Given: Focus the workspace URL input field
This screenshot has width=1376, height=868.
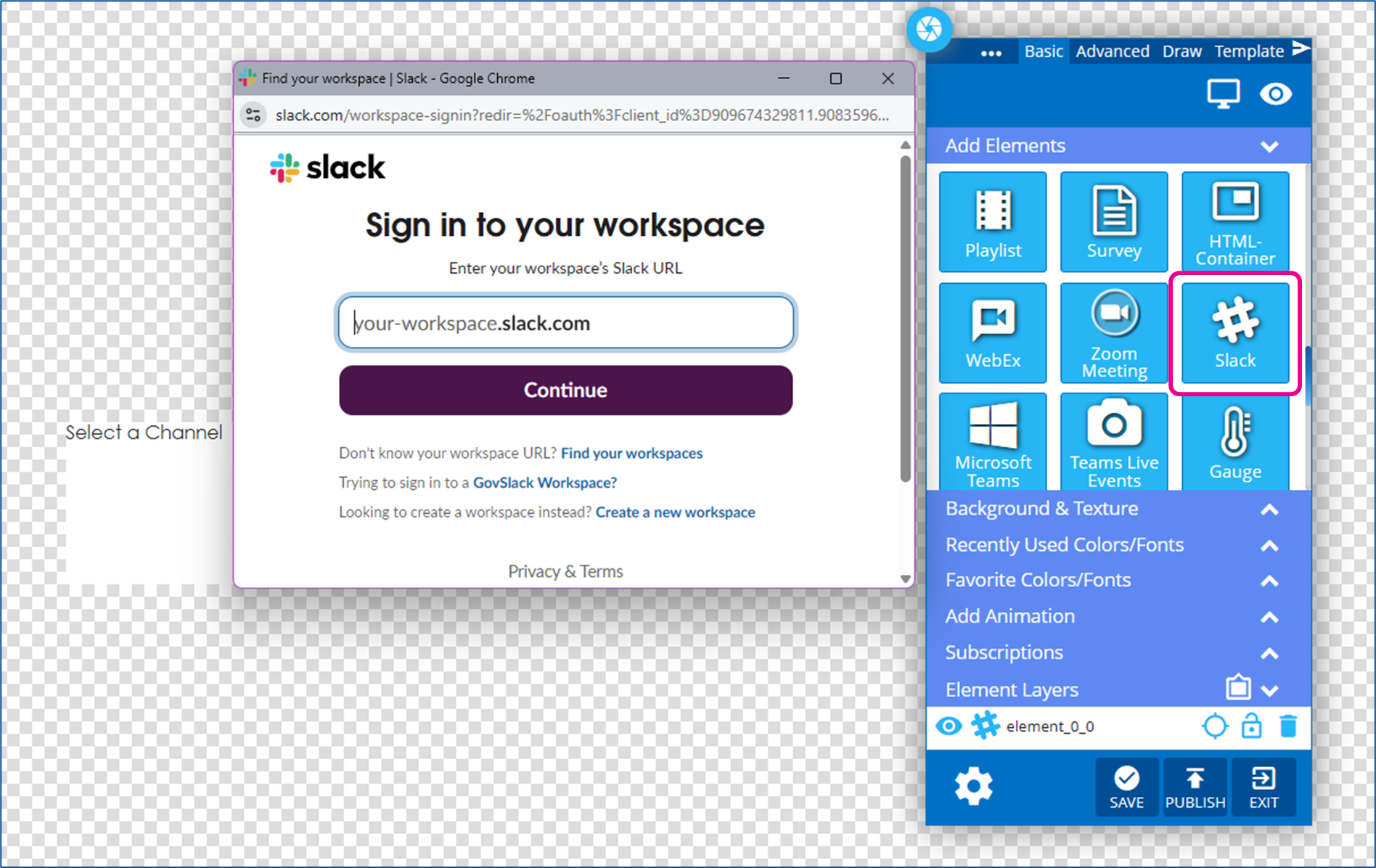Looking at the screenshot, I should tap(565, 322).
